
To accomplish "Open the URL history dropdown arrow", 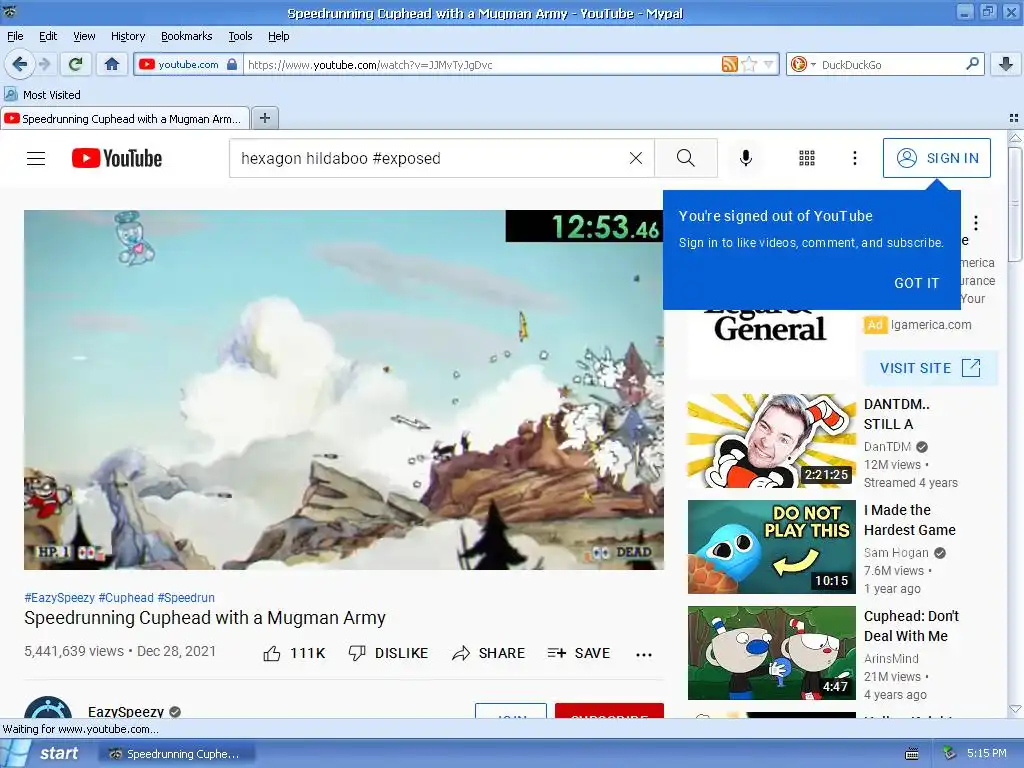I will pyautogui.click(x=769, y=64).
